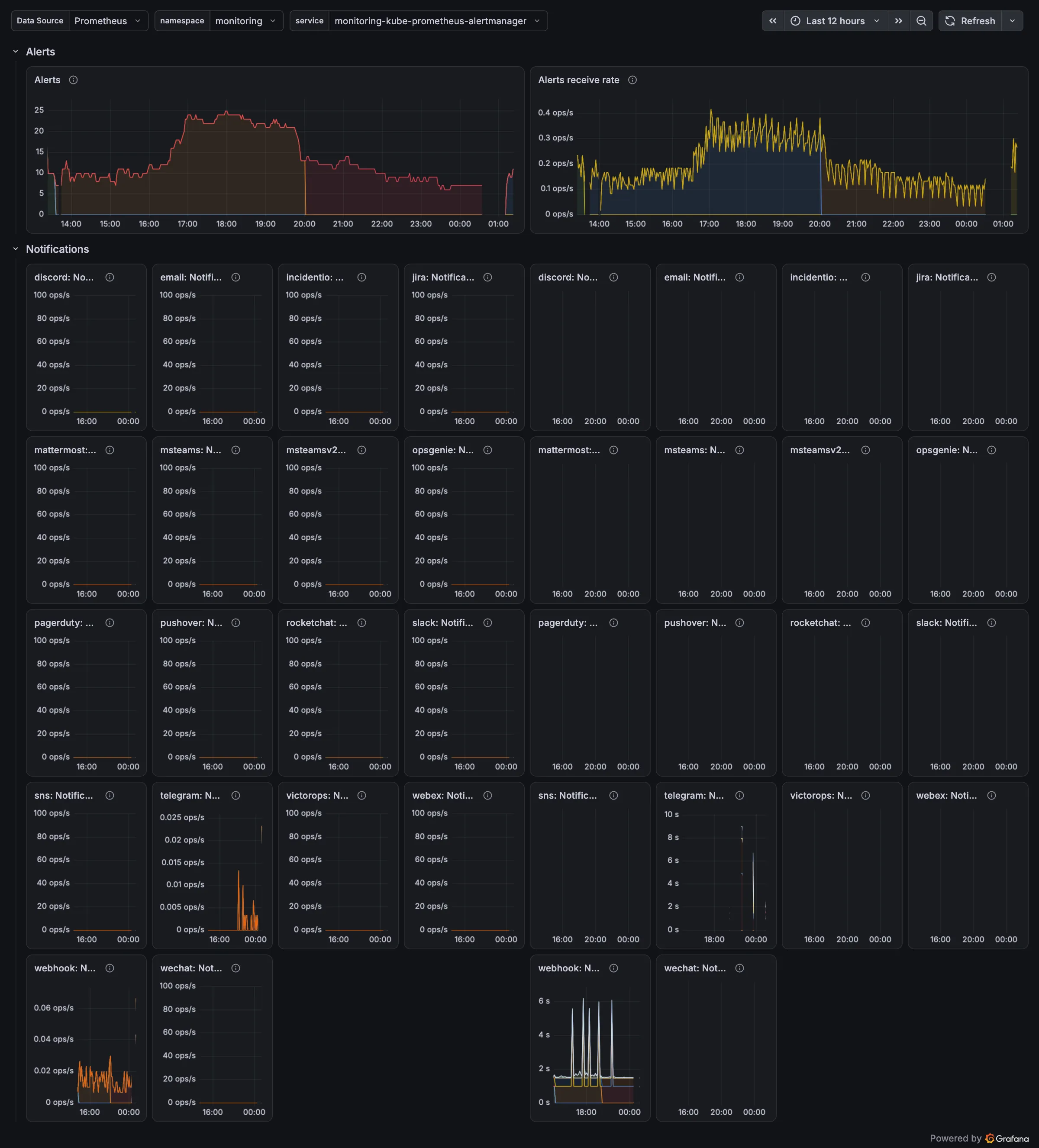Click the Alerts row heading text
1039x1148 pixels.
click(40, 52)
